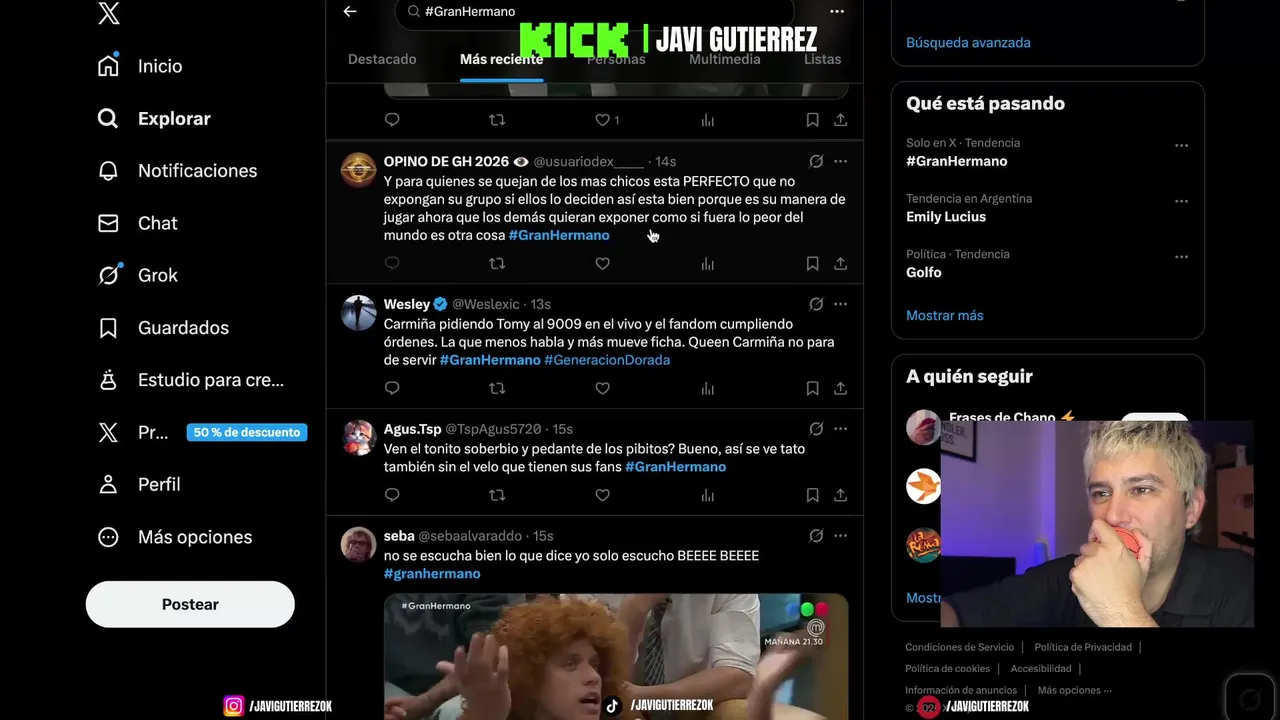1280x720 pixels.
Task: Click #GranHermano hashtag in OPINO DE GH post
Action: pyautogui.click(x=559, y=235)
